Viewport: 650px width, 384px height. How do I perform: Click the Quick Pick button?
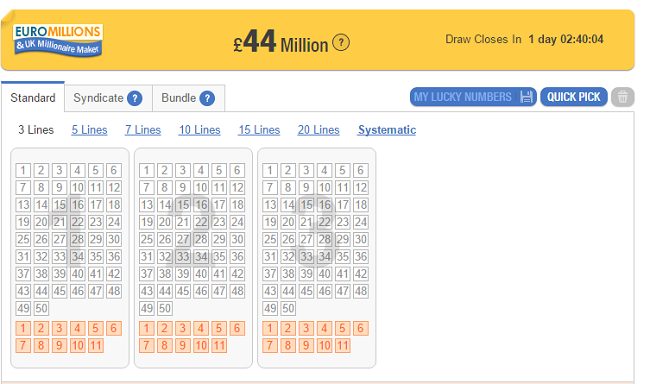[574, 97]
